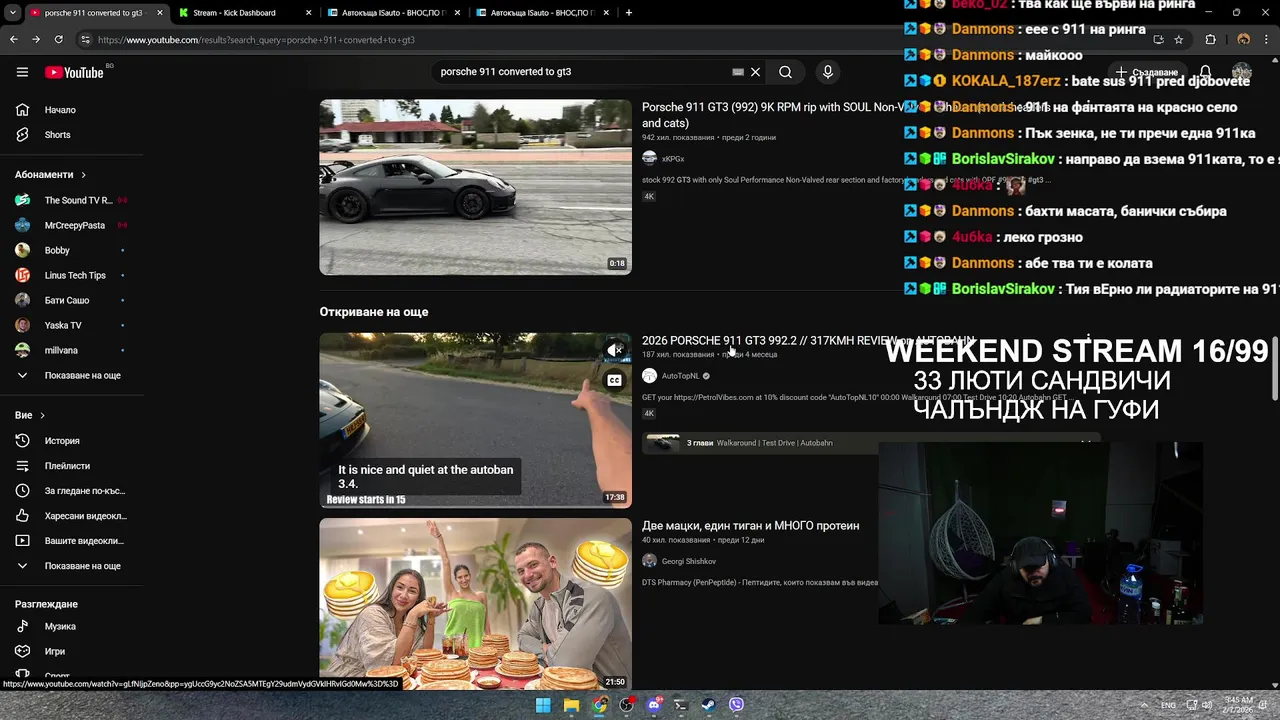Close the Stream - Kick Dashboard tab
This screenshot has width=1280, height=720.
pyautogui.click(x=309, y=13)
